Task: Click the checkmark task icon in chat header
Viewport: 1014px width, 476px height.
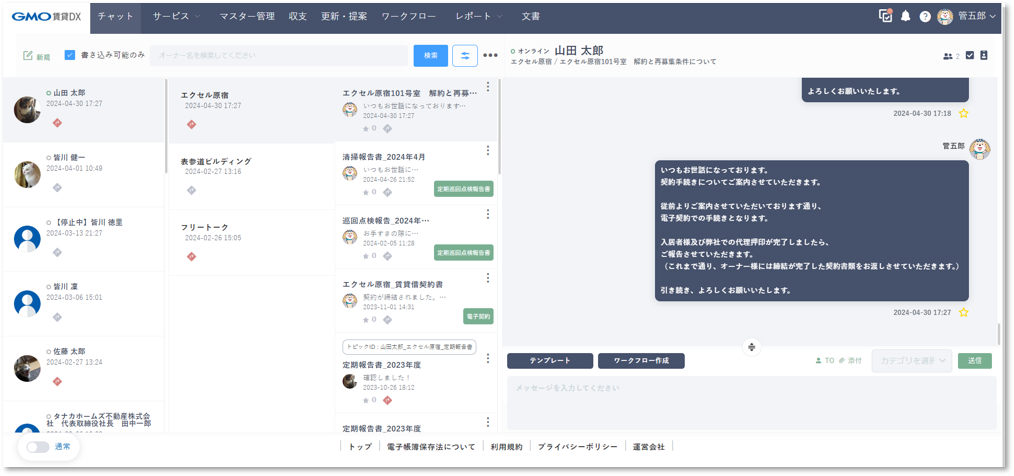Action: click(969, 56)
